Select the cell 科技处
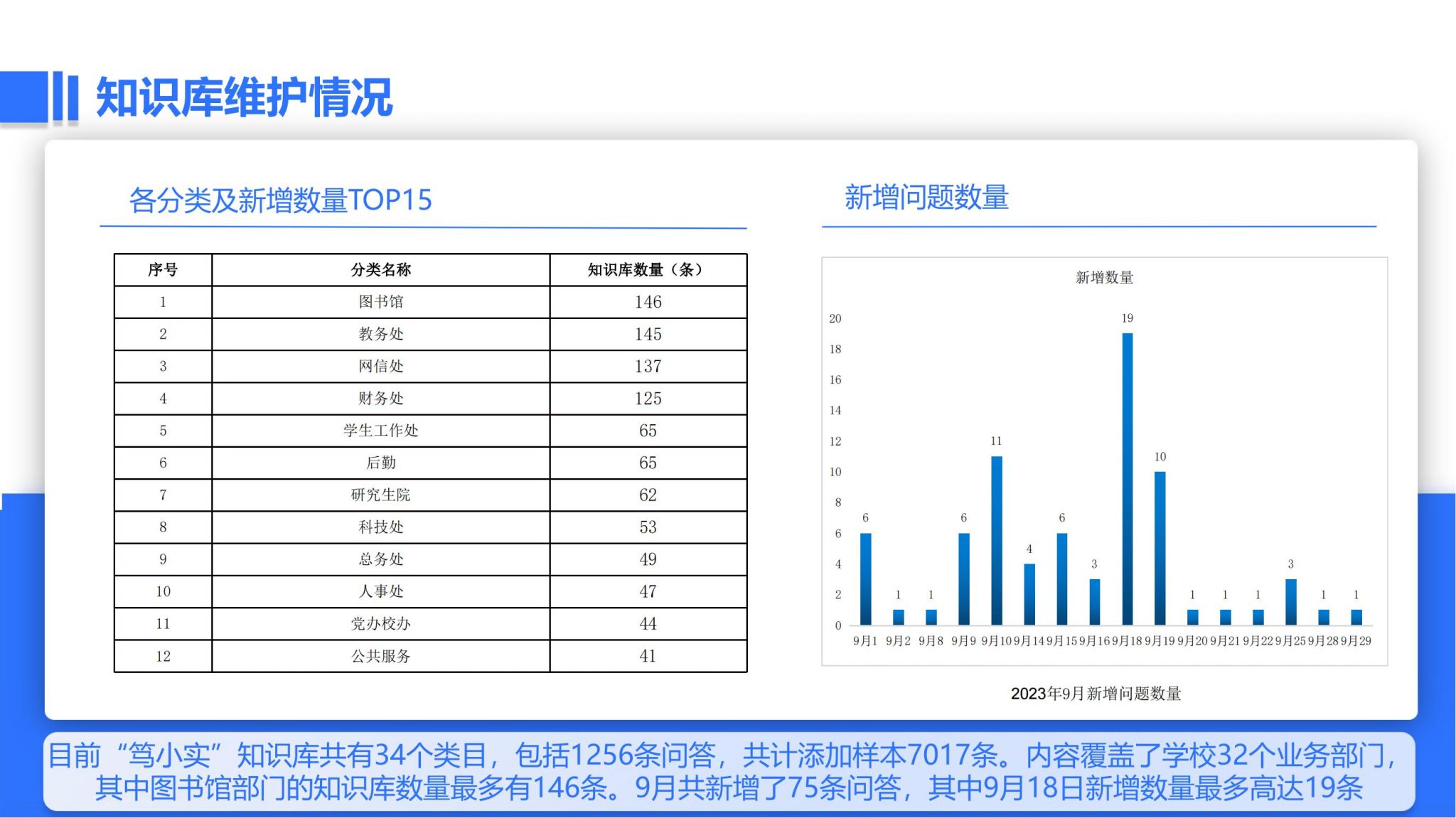Image resolution: width=1456 pixels, height=818 pixels. [x=381, y=527]
